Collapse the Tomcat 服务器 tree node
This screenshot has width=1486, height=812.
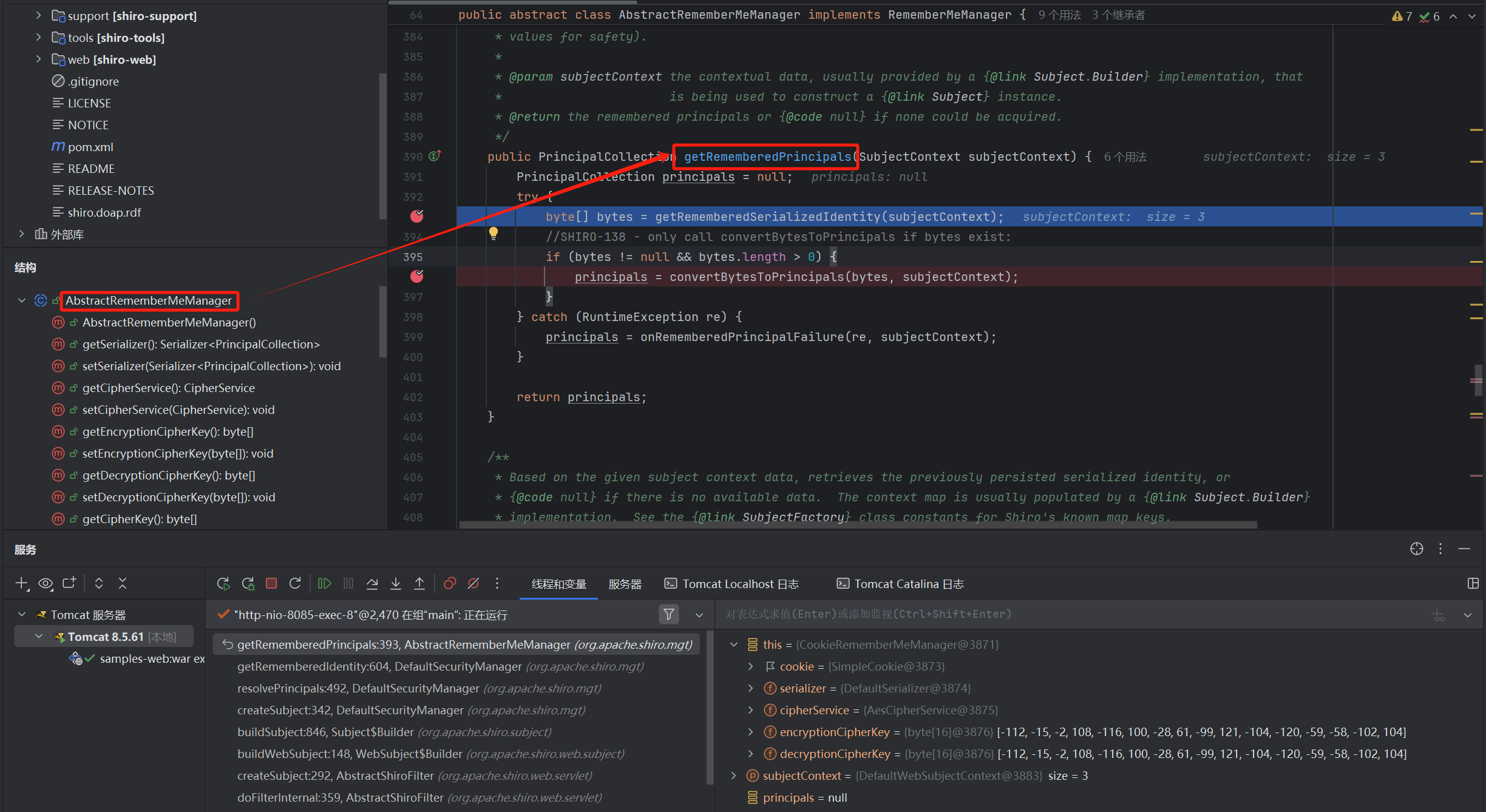pyautogui.click(x=22, y=615)
